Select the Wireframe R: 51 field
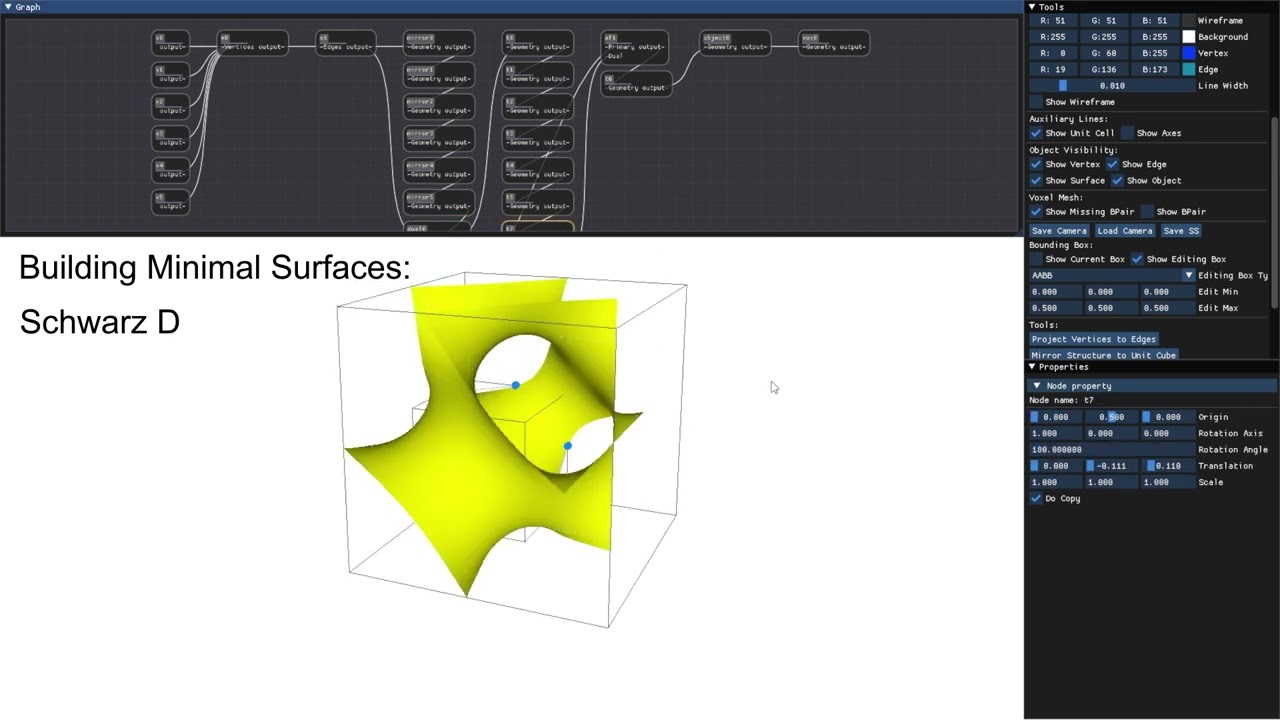The width and height of the screenshot is (1280, 720). 1053,21
